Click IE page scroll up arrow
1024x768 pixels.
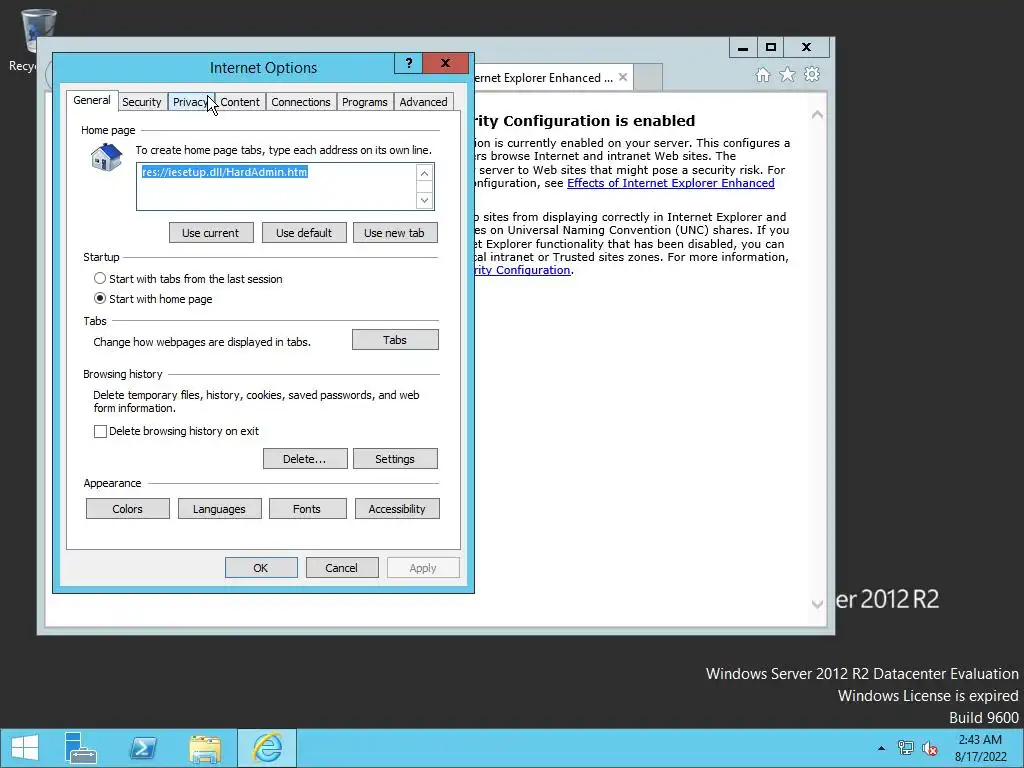point(817,115)
